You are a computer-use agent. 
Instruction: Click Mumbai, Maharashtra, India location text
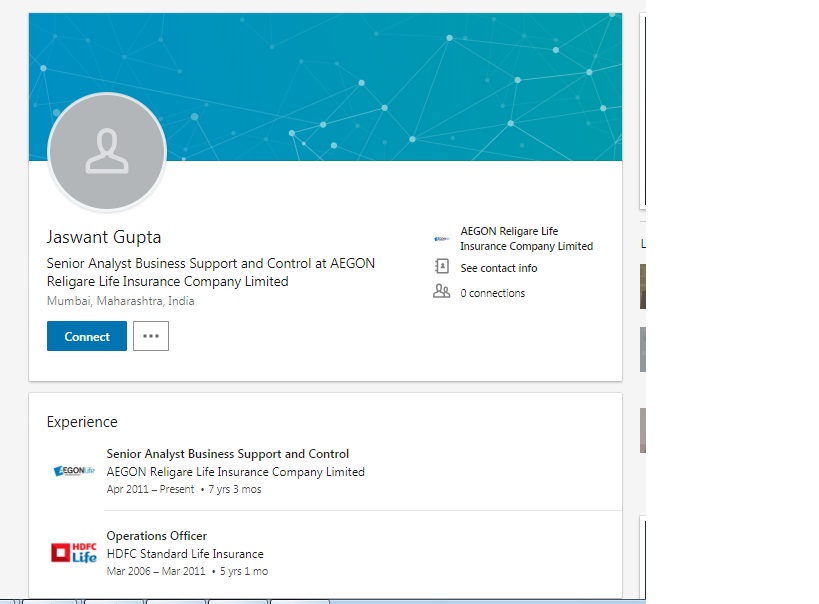(120, 301)
